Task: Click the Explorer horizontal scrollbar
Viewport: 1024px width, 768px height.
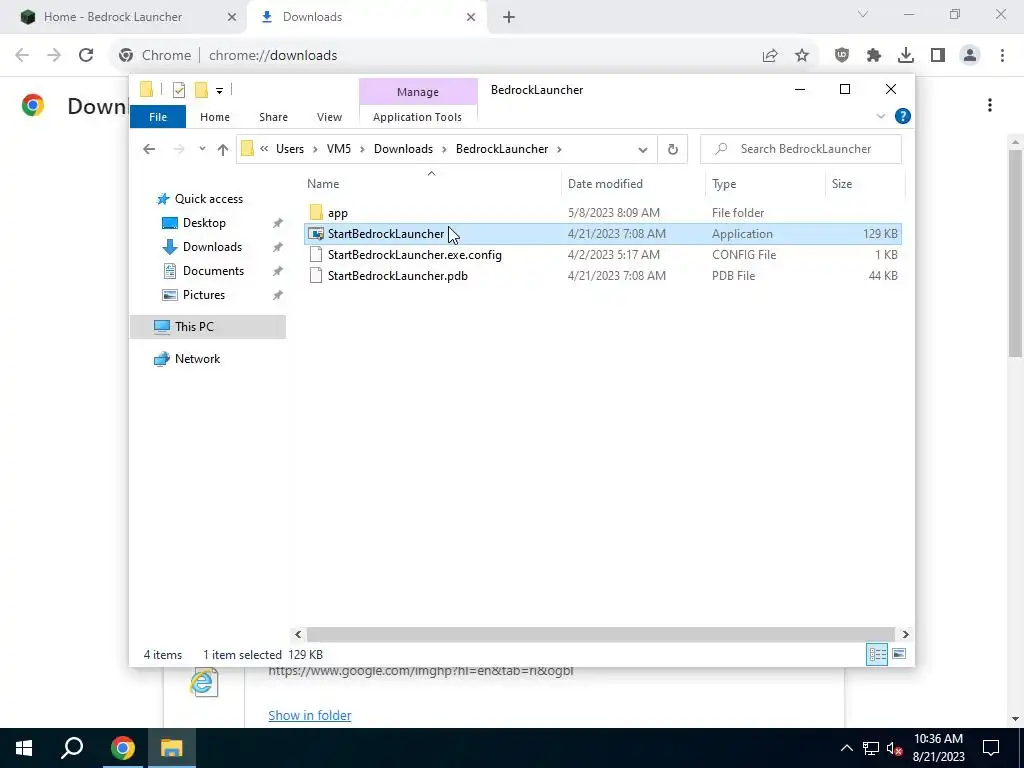Action: click(600, 634)
